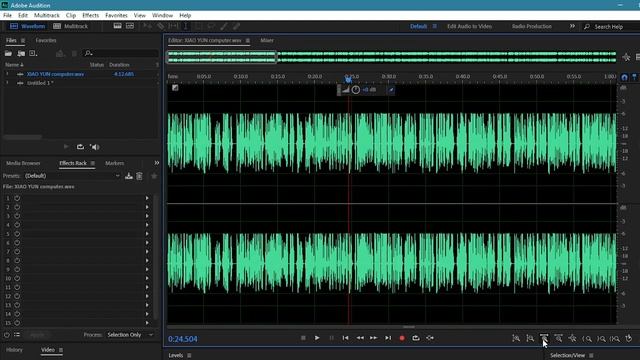Click the Loop Playback icon in Files panel
Screen dimensions: 640x360
click(x=80, y=147)
